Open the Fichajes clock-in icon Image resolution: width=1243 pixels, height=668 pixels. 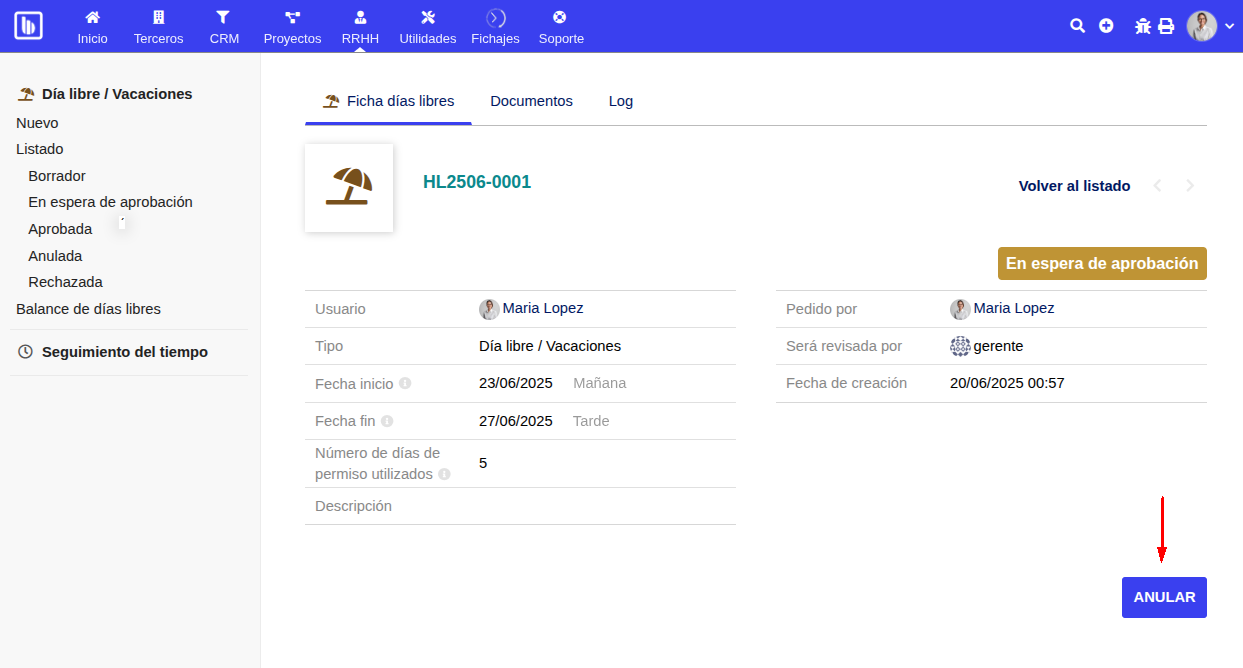point(495,18)
